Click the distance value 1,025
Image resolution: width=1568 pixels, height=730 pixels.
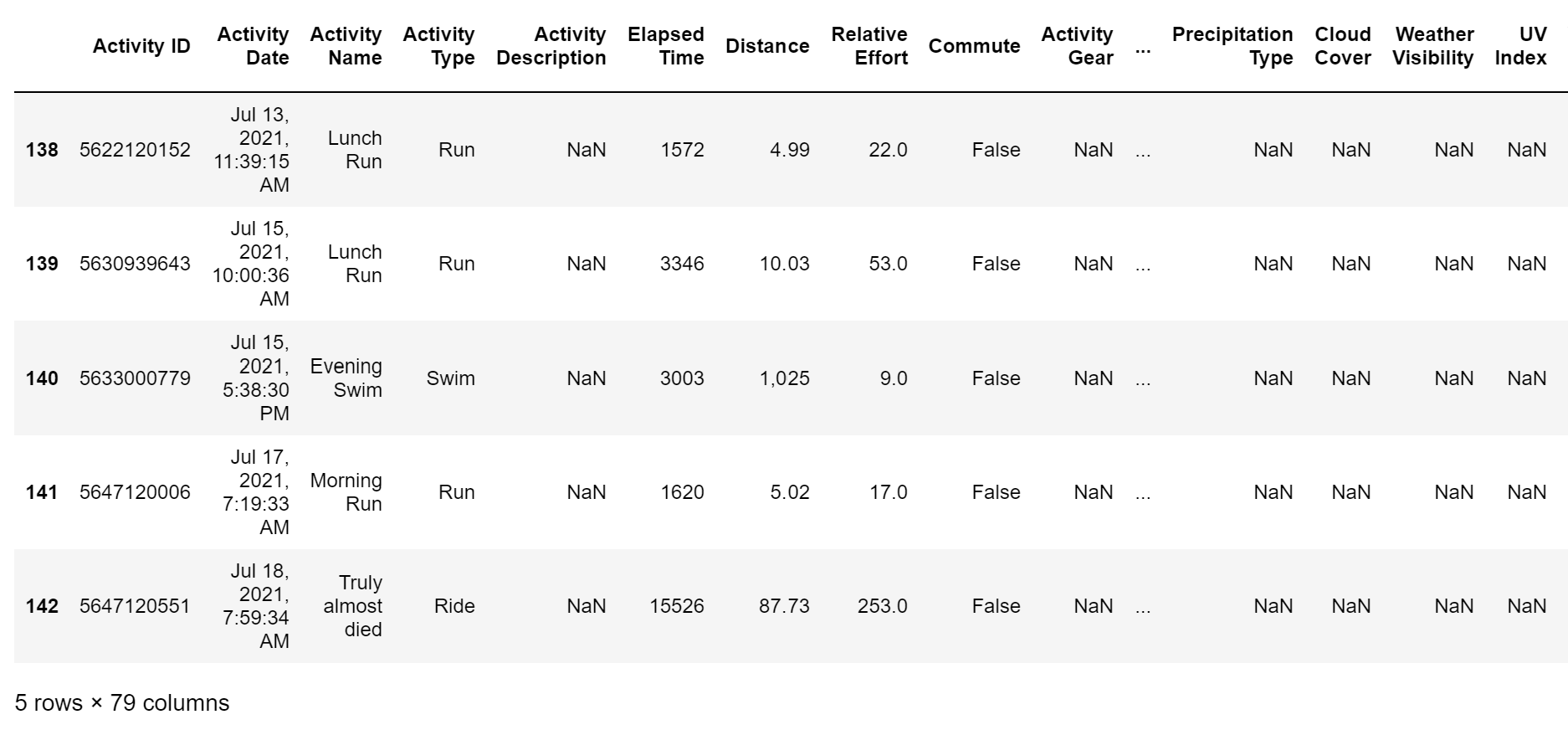pos(784,378)
